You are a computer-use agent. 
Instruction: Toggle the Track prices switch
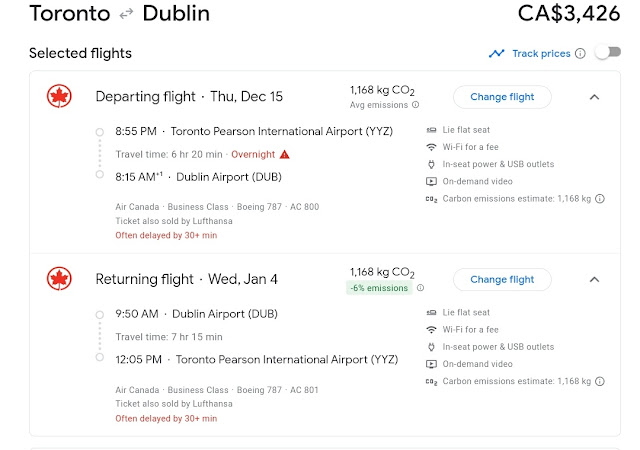607,53
